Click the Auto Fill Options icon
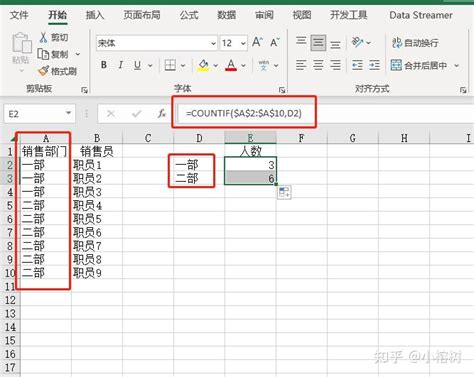Screen dimensions: 474x377 (284, 192)
